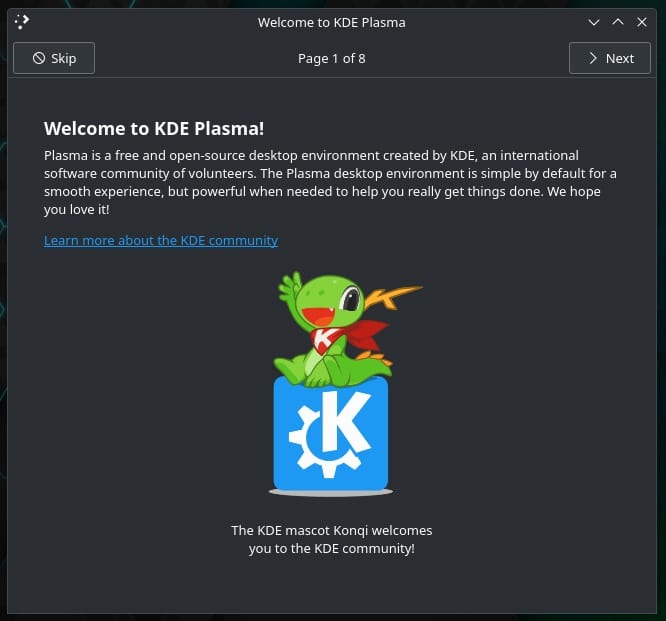The image size is (666, 621).
Task: Click the 'Page 1 of 8' indicator text
Action: 332,59
